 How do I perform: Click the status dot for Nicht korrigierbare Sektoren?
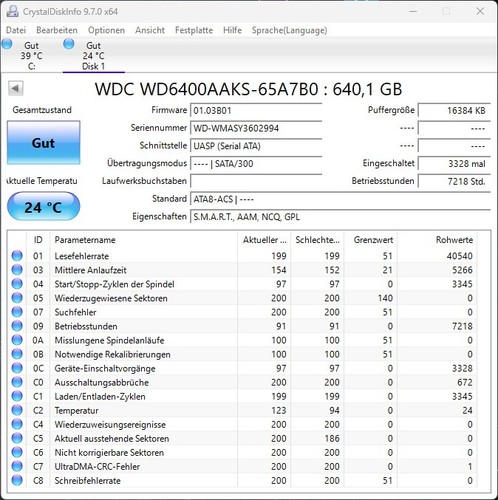coord(17,452)
